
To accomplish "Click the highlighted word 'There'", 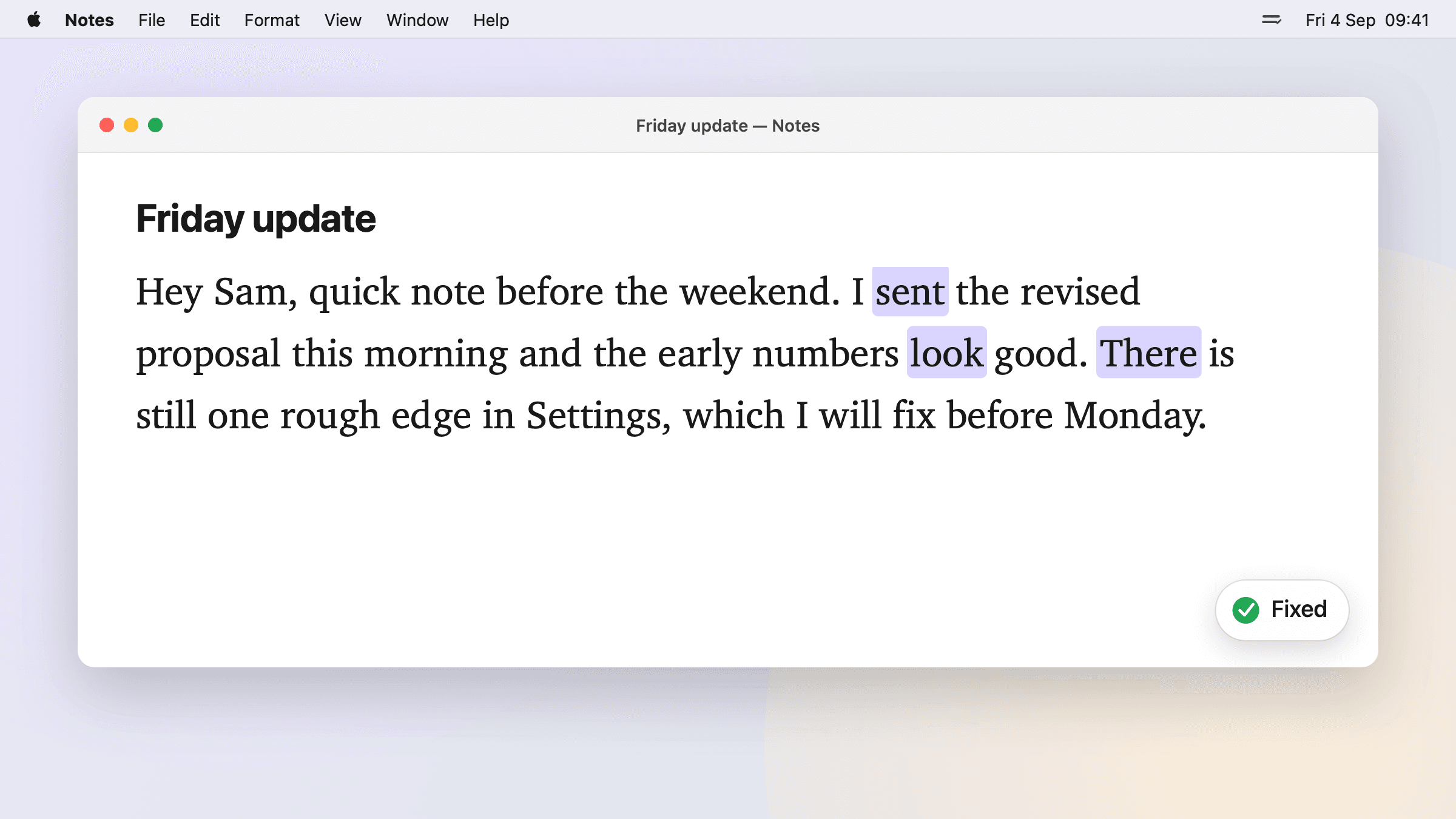I will click(1148, 353).
